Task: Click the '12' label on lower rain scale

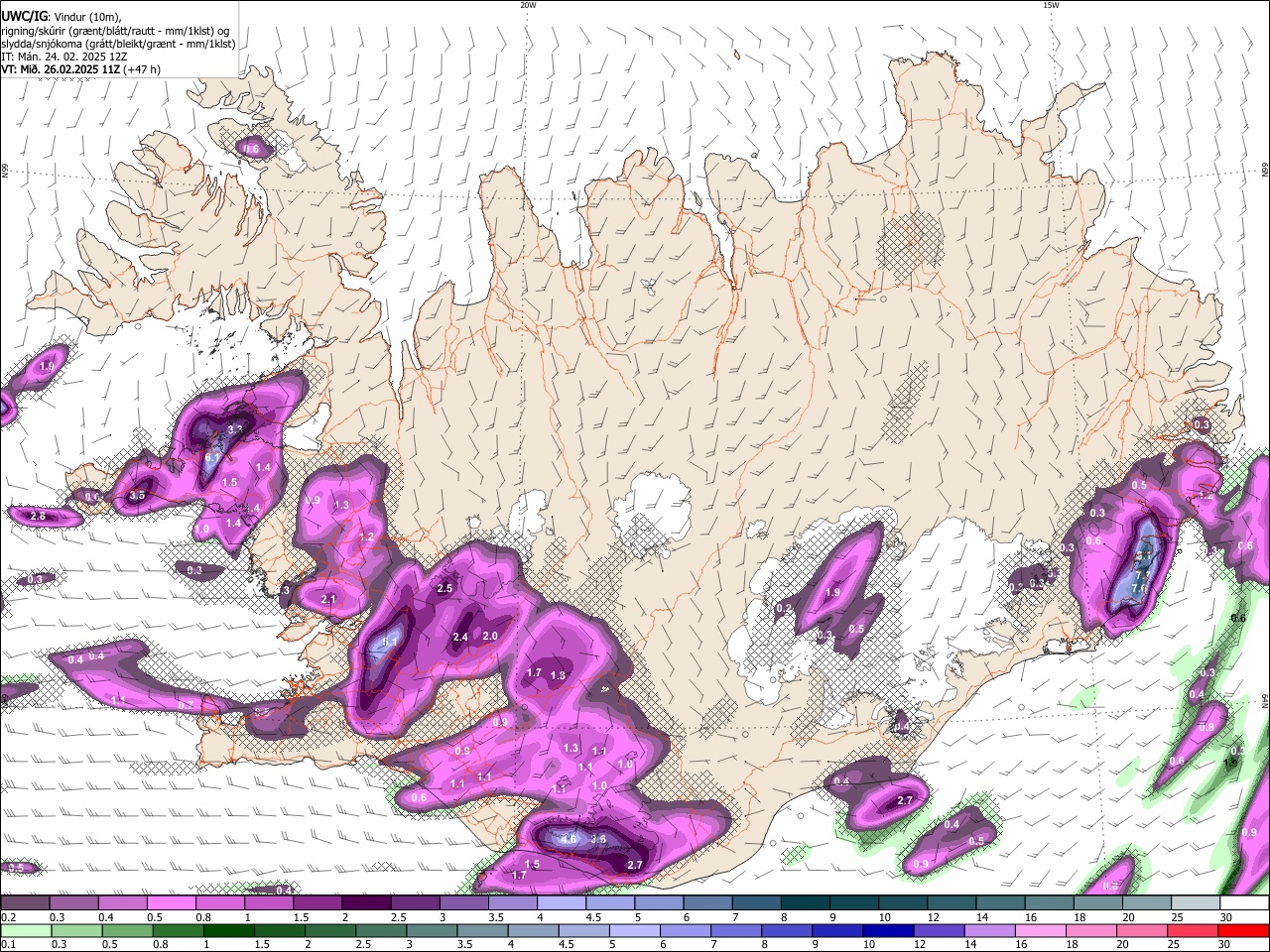Action: click(x=920, y=945)
